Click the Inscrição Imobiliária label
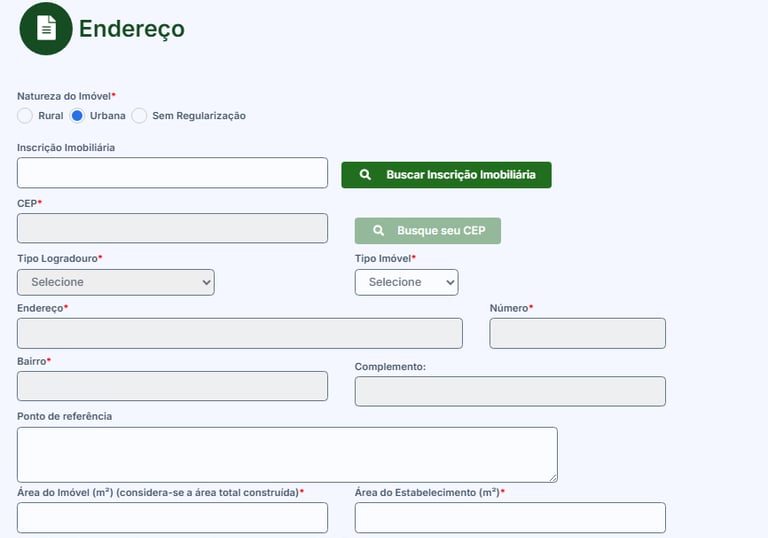The image size is (768, 538). tap(66, 147)
